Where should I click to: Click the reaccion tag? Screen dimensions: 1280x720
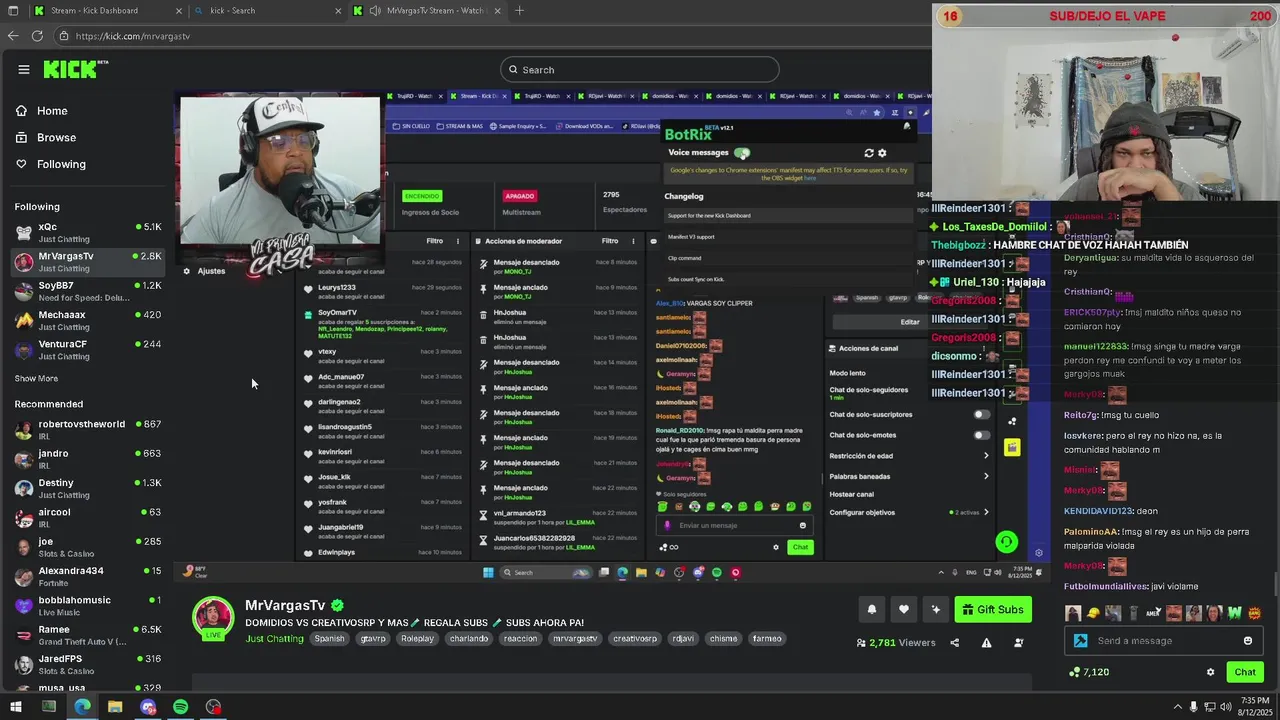pos(520,638)
